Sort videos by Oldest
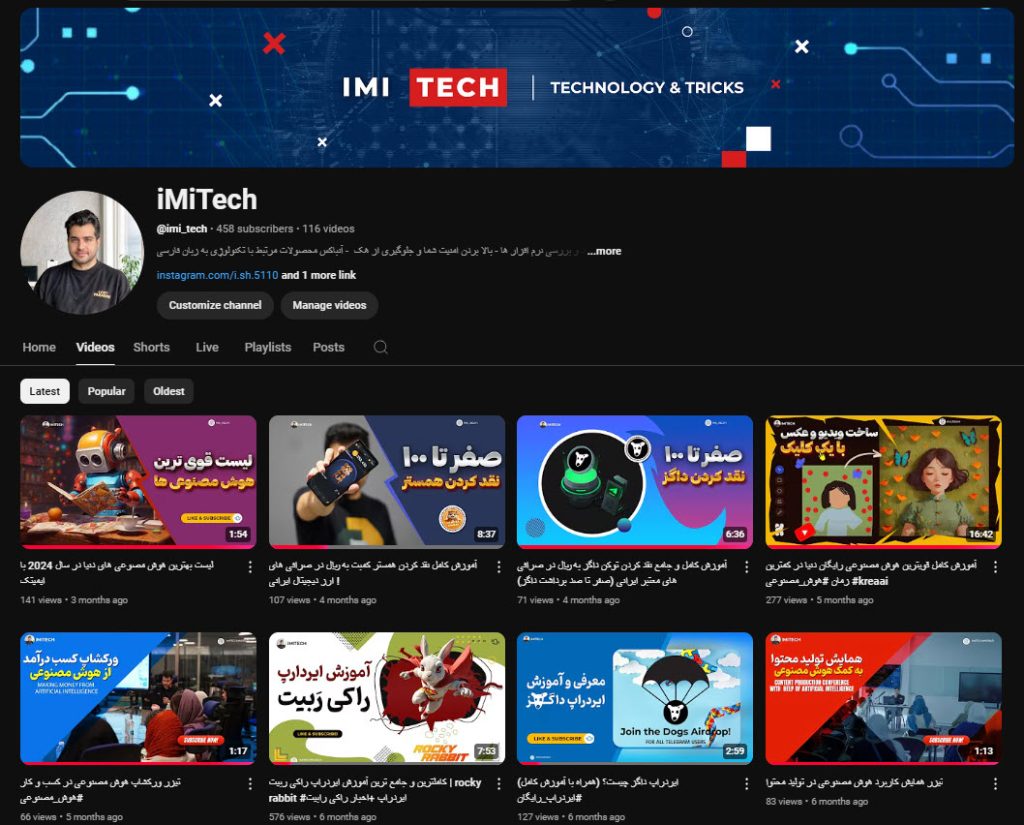The image size is (1024, 825). [x=169, y=391]
